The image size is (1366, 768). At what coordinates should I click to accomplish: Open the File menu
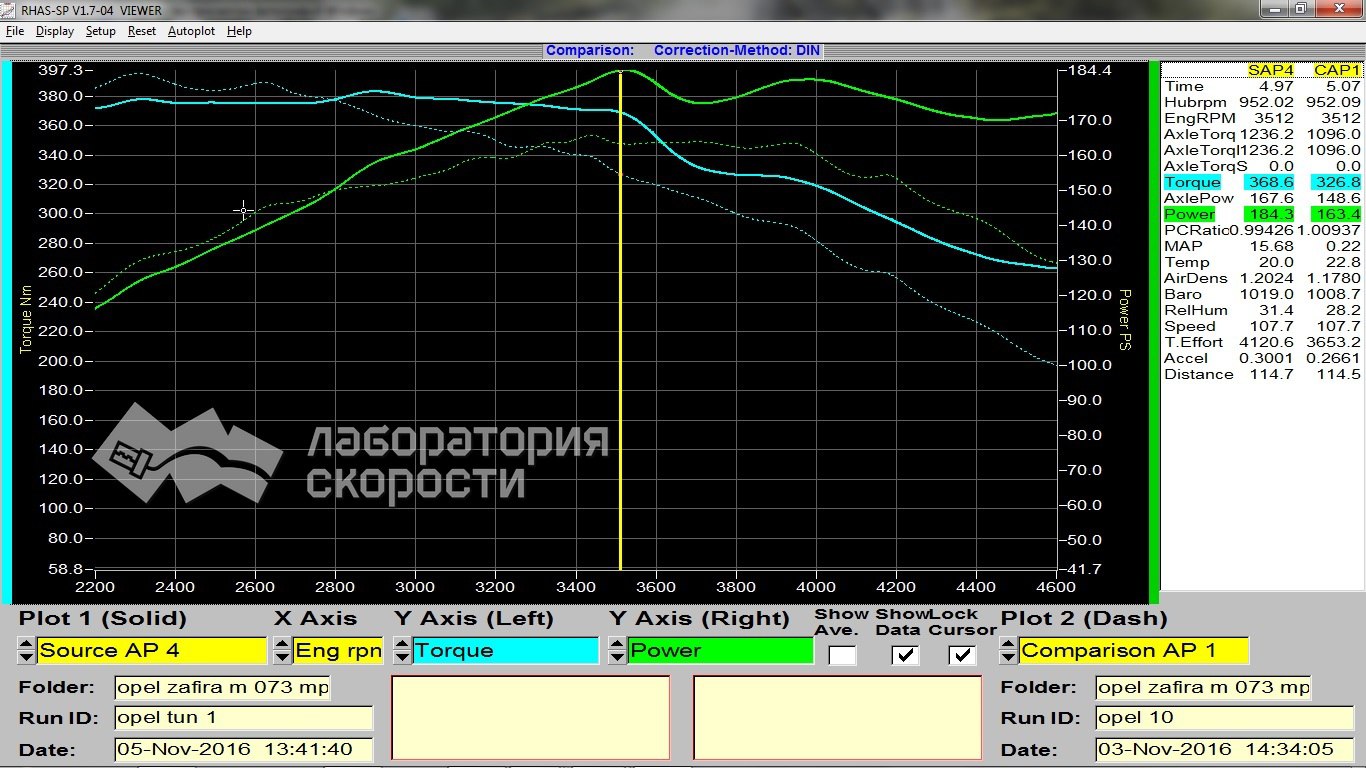coord(15,31)
